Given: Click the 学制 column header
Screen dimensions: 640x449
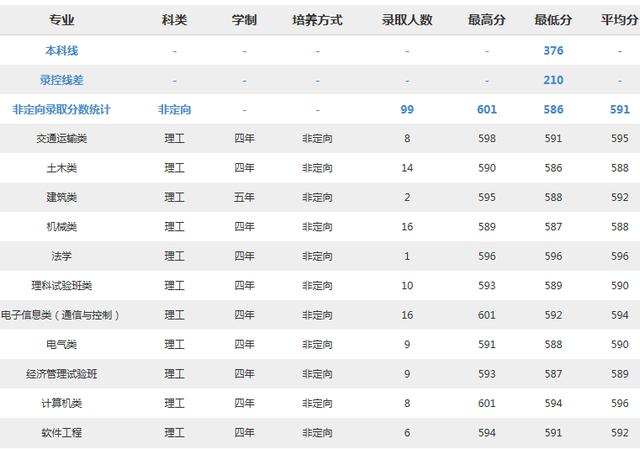Looking at the screenshot, I should tap(244, 20).
